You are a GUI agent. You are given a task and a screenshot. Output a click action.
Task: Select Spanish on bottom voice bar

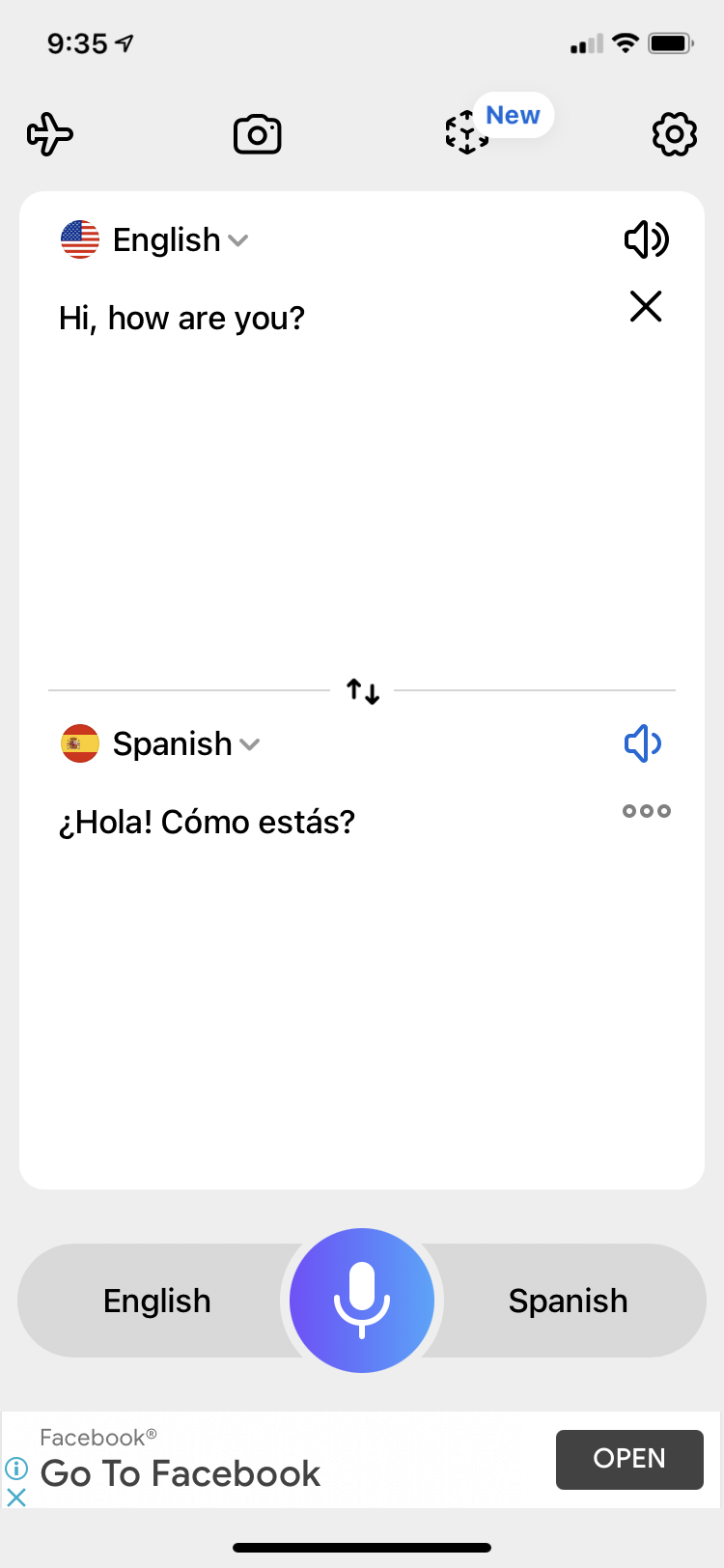[x=568, y=1301]
